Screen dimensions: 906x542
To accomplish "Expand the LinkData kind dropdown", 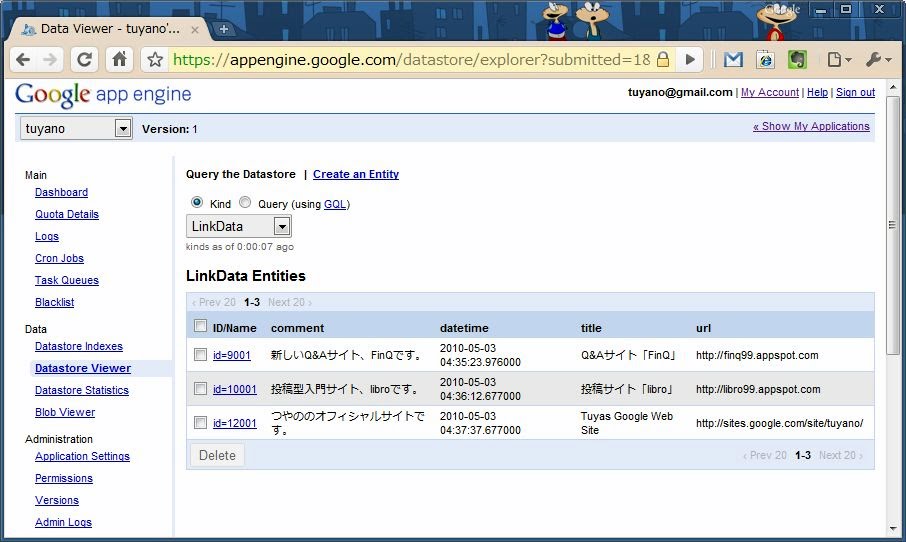I will (281, 227).
